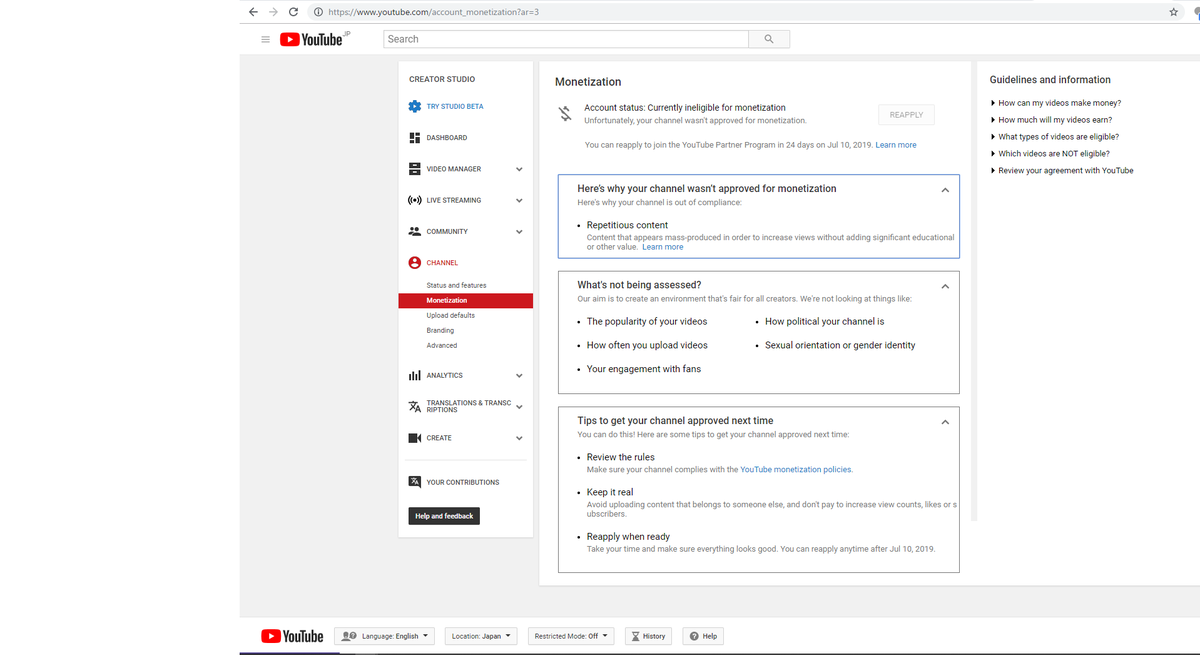
Task: Click the Video Manager icon
Action: 414,169
